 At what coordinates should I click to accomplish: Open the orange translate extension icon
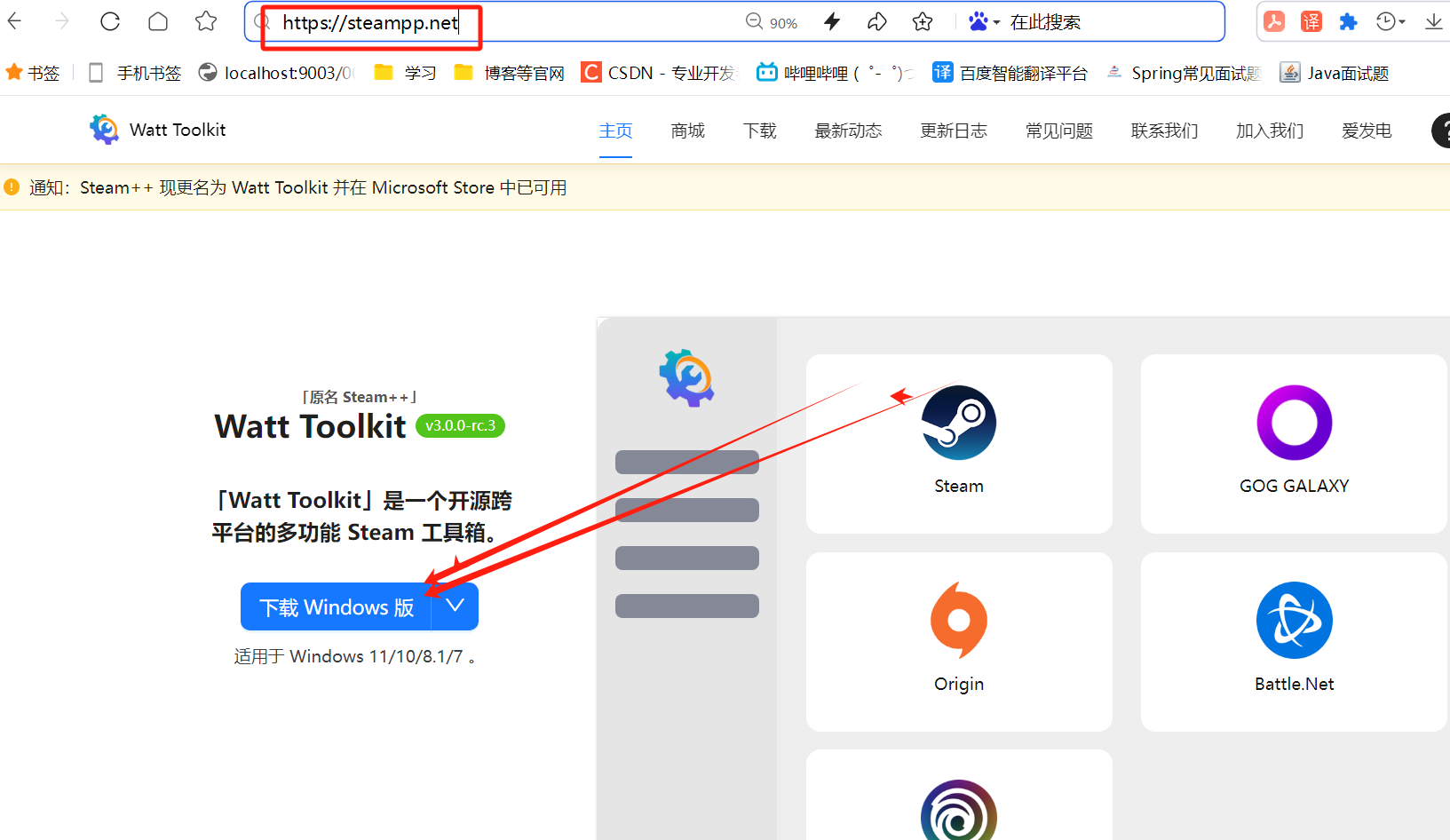click(x=1311, y=22)
